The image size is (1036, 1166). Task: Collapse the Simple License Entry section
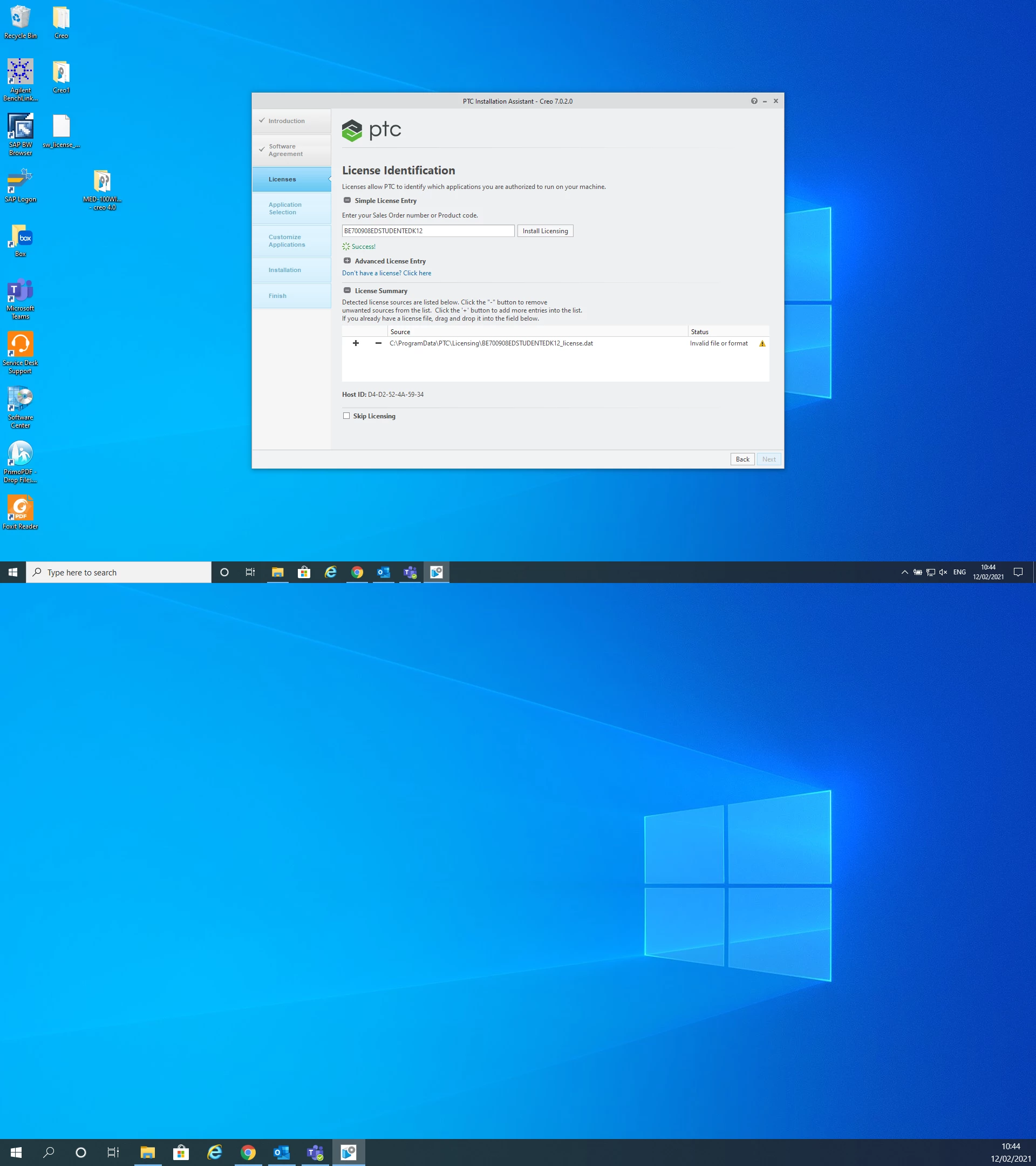[x=347, y=200]
